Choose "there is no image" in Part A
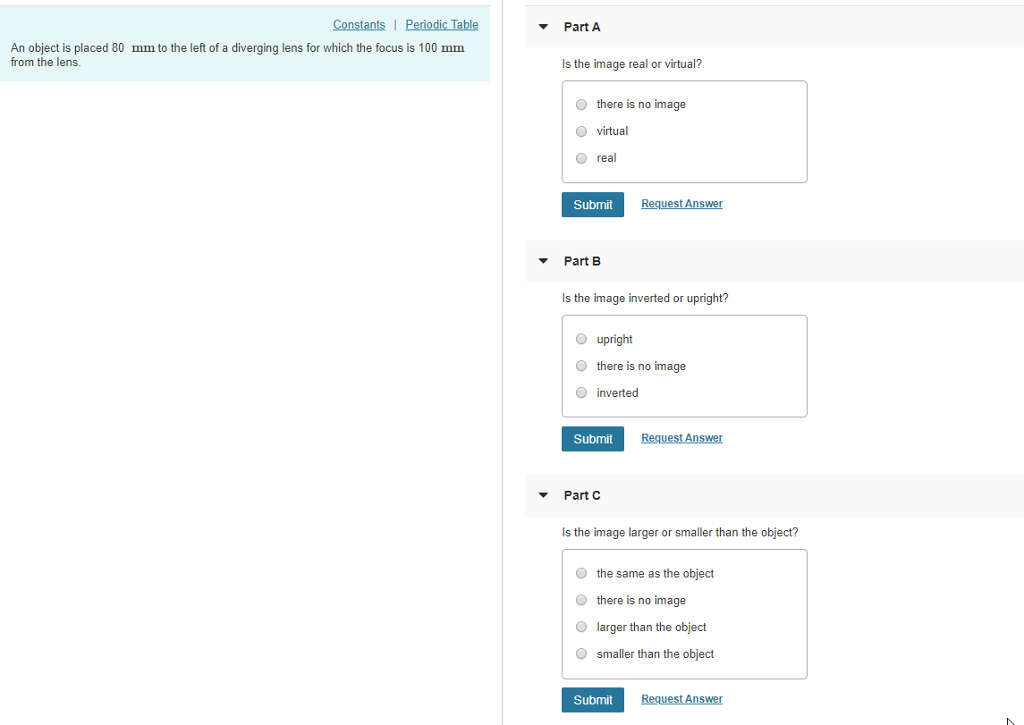1024x725 pixels. [x=581, y=104]
